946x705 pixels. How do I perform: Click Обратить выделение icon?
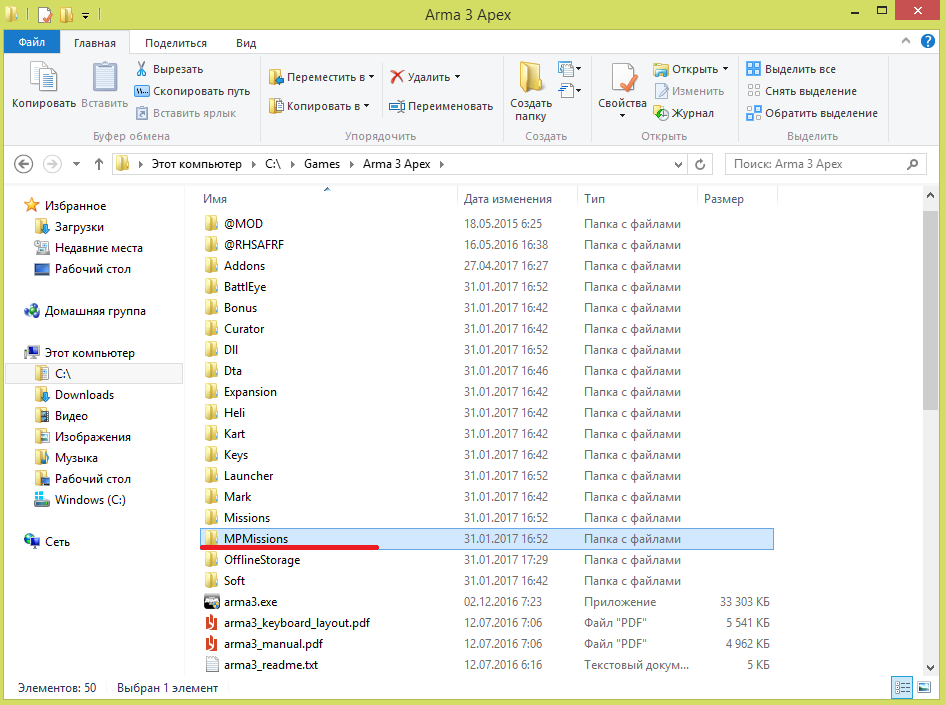(754, 113)
